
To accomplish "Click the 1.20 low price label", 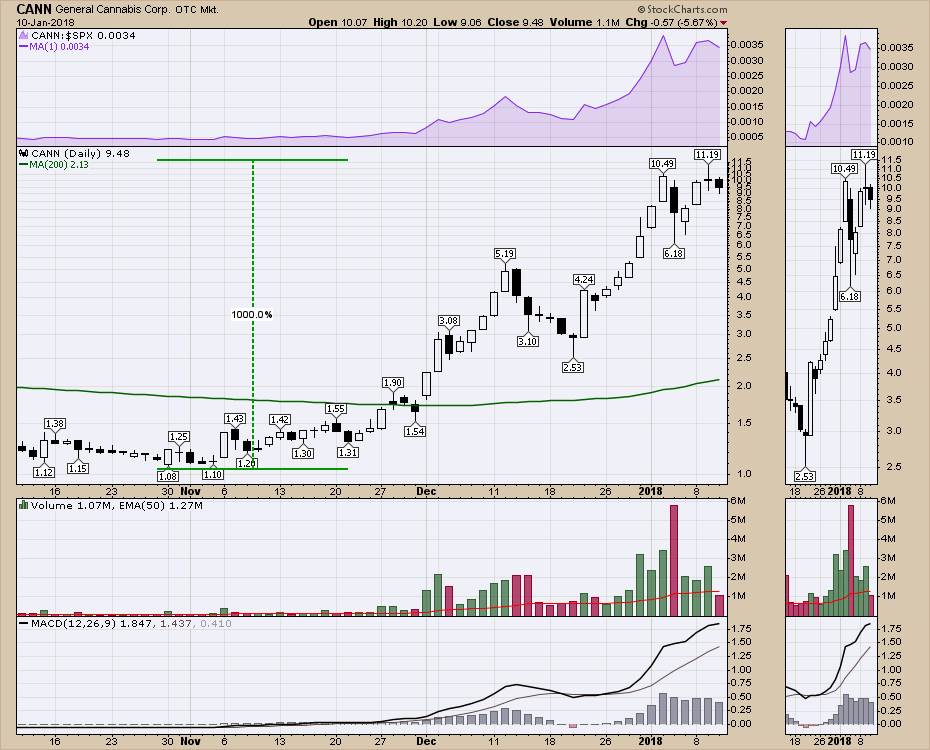I will (246, 463).
